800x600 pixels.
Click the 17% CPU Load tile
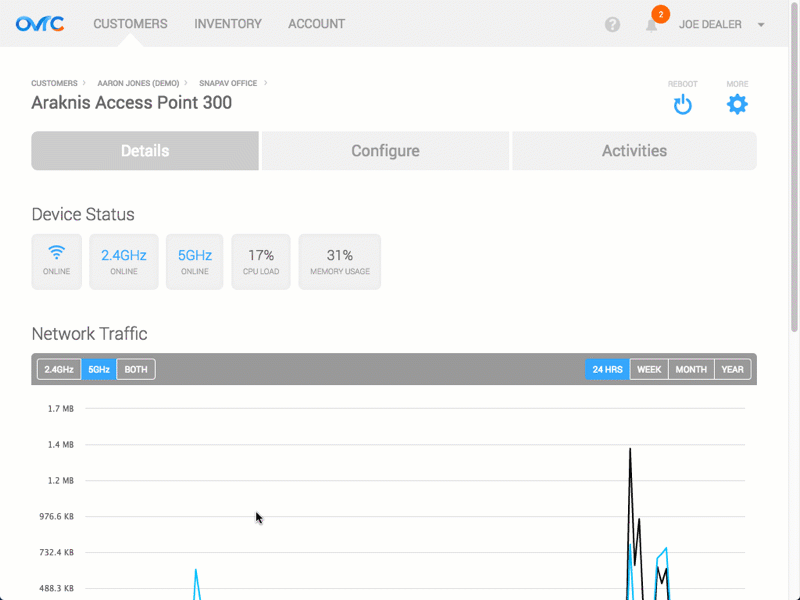coord(261,262)
